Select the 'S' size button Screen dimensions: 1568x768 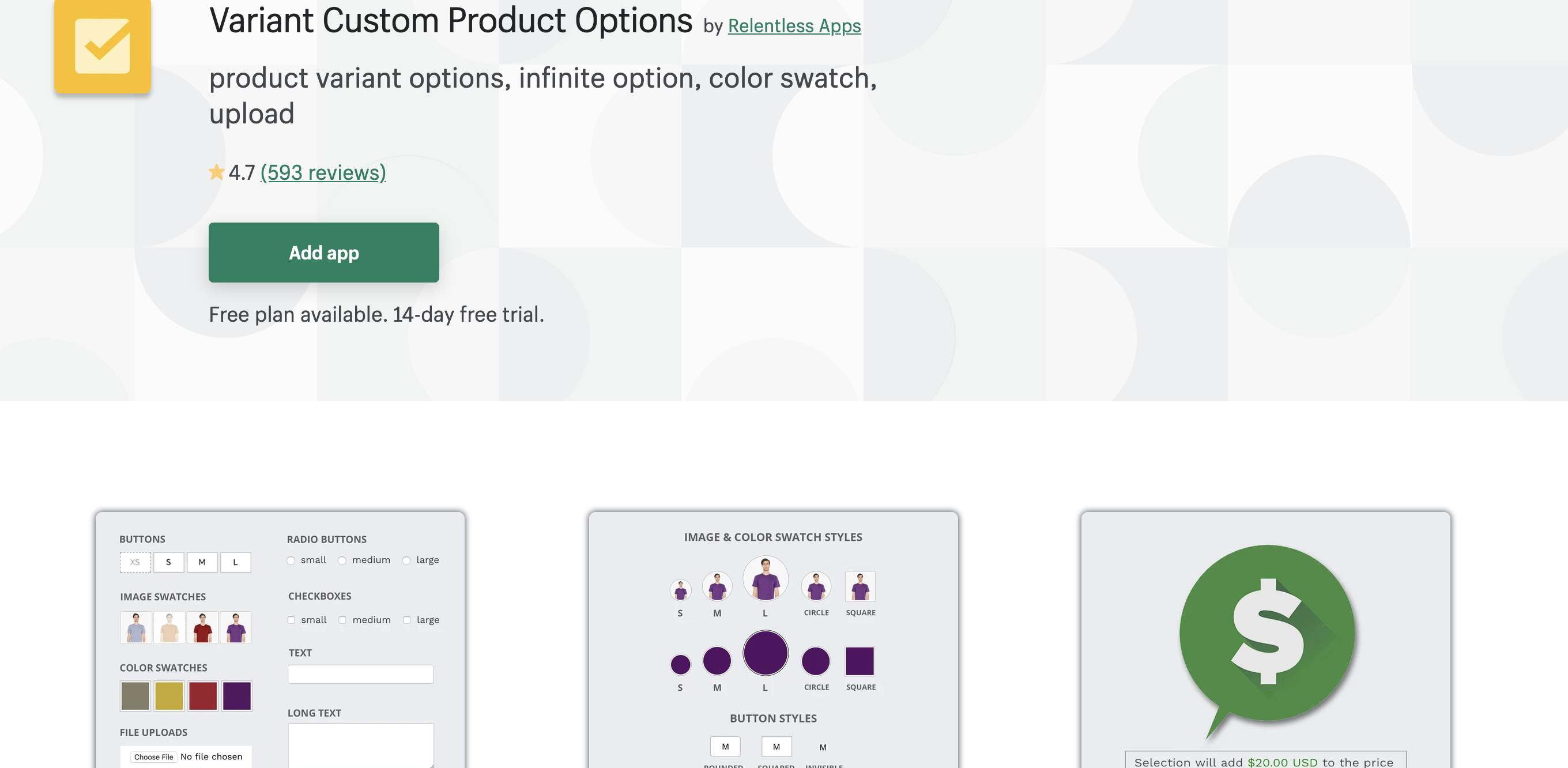click(168, 562)
